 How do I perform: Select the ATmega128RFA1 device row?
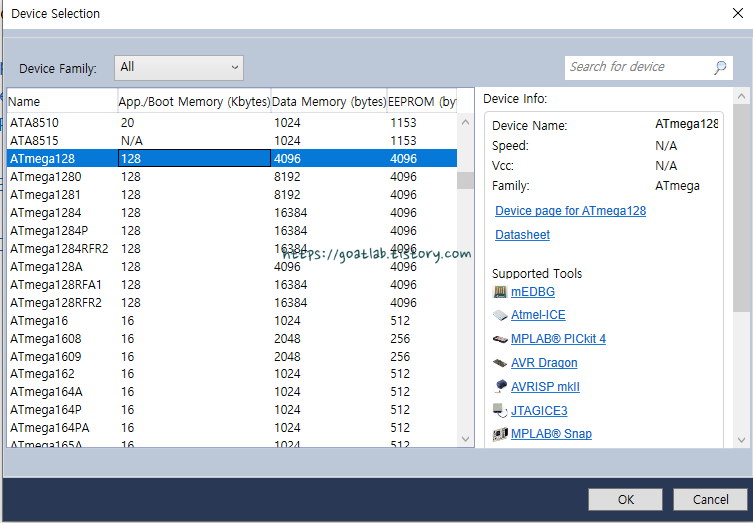click(232, 285)
